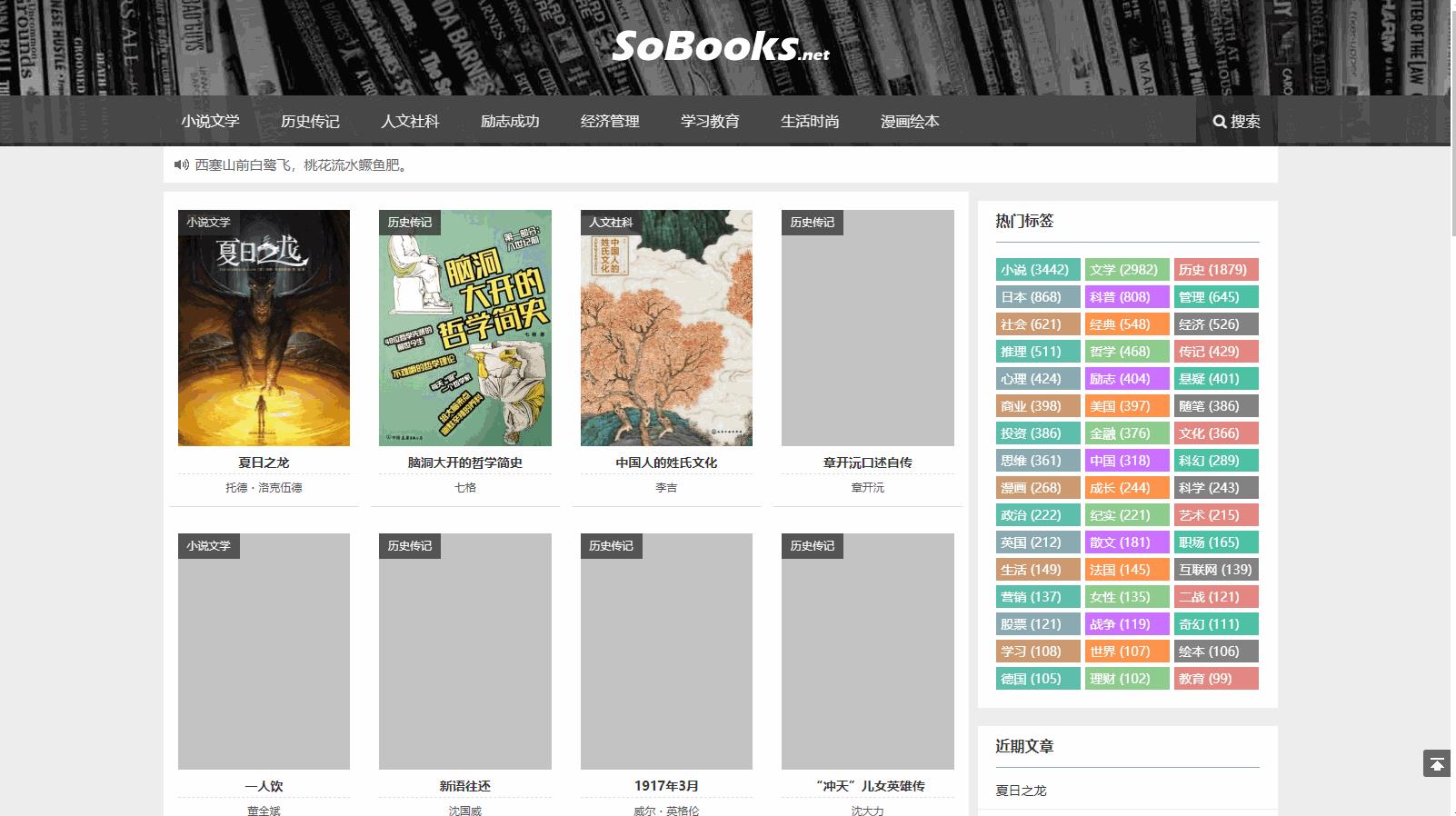Go to the 漫画绘本 category
The height and width of the screenshot is (816, 1456).
(x=910, y=122)
